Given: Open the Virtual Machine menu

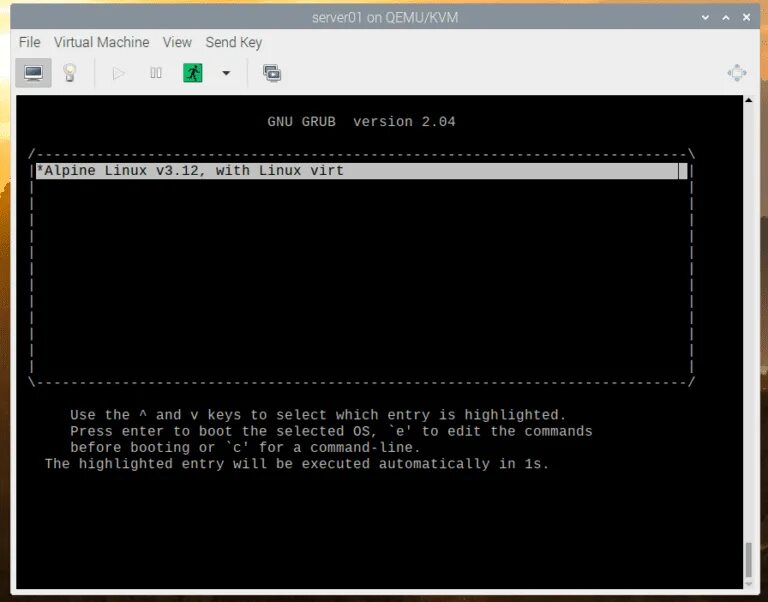Looking at the screenshot, I should (x=101, y=42).
